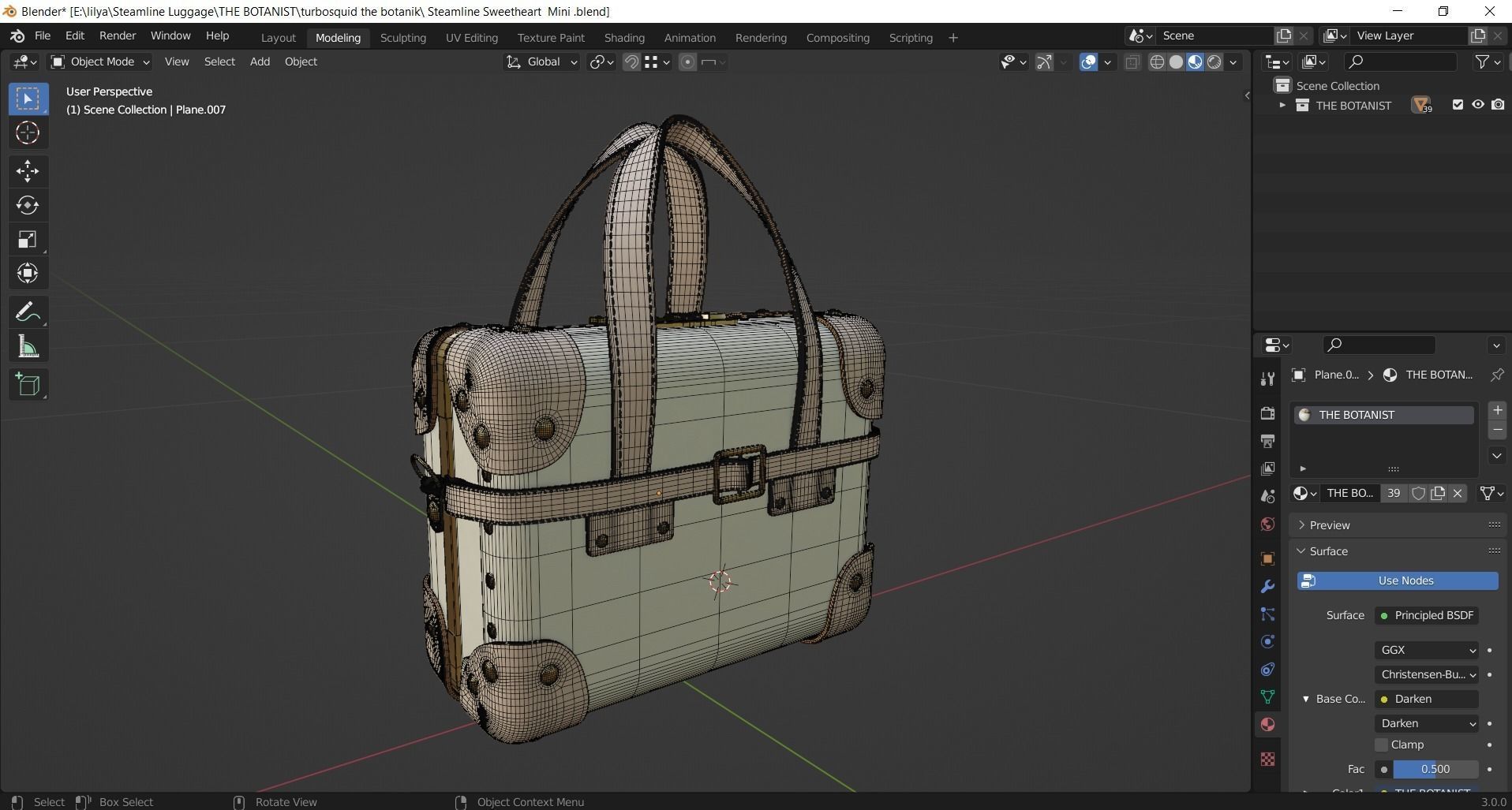Screen dimensions: 1512x810
Task: Open the pivot point dropdown
Action: (601, 62)
